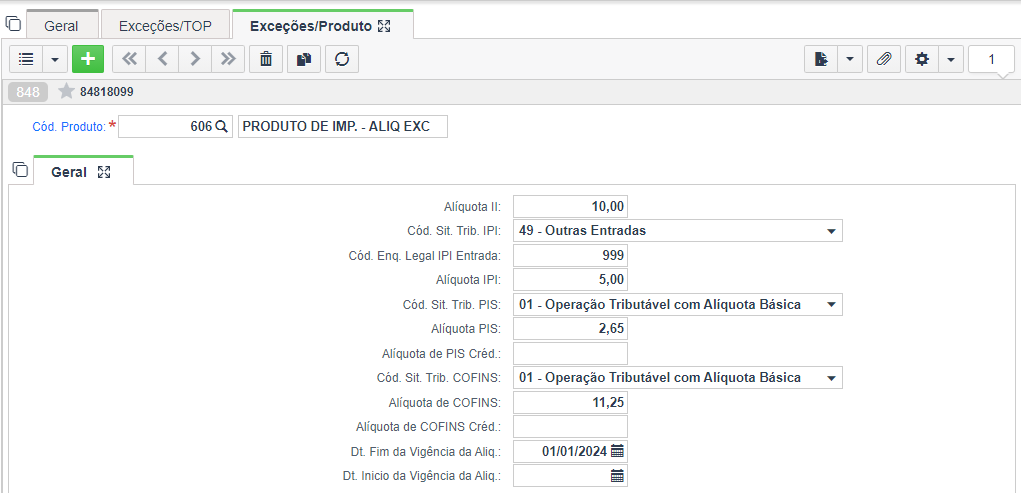
Task: Click the 84818099 record title text
Action: coord(107,92)
